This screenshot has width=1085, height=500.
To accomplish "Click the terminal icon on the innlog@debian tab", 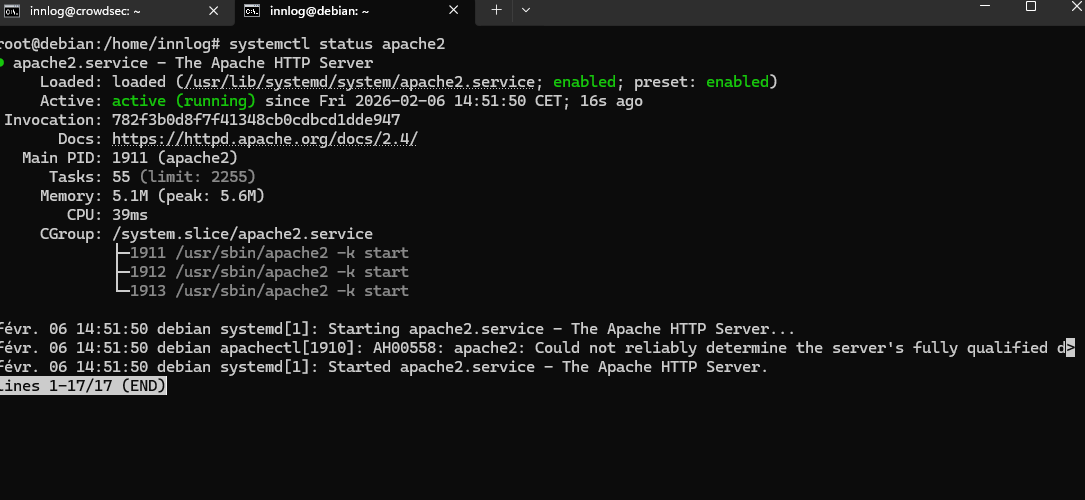I will tap(253, 10).
